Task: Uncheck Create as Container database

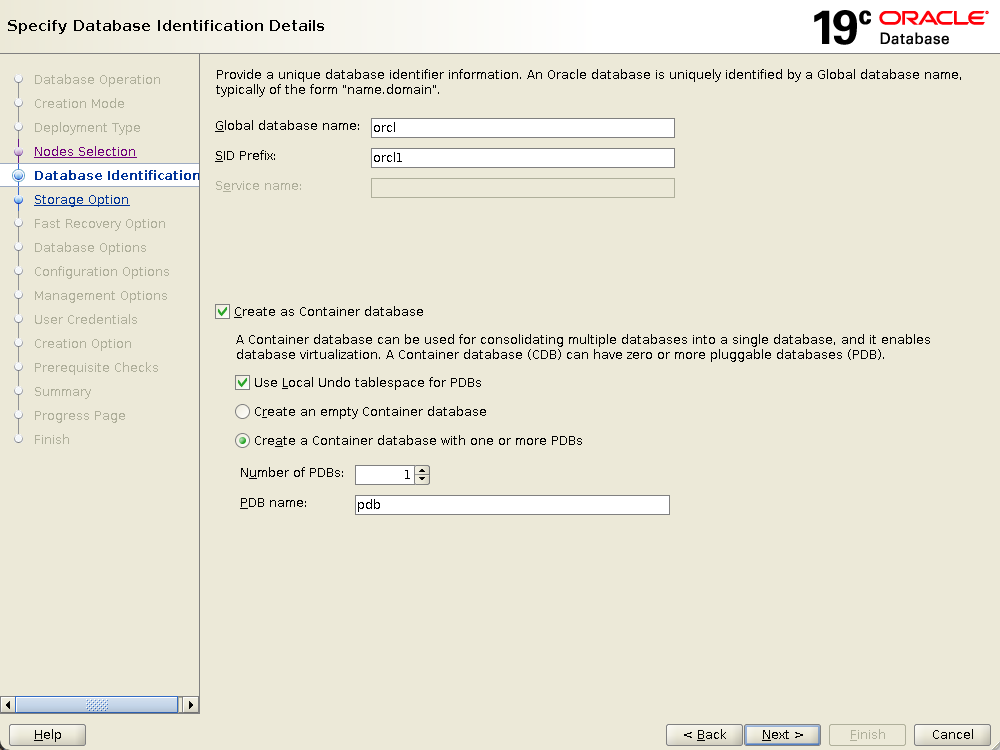Action: (x=223, y=312)
